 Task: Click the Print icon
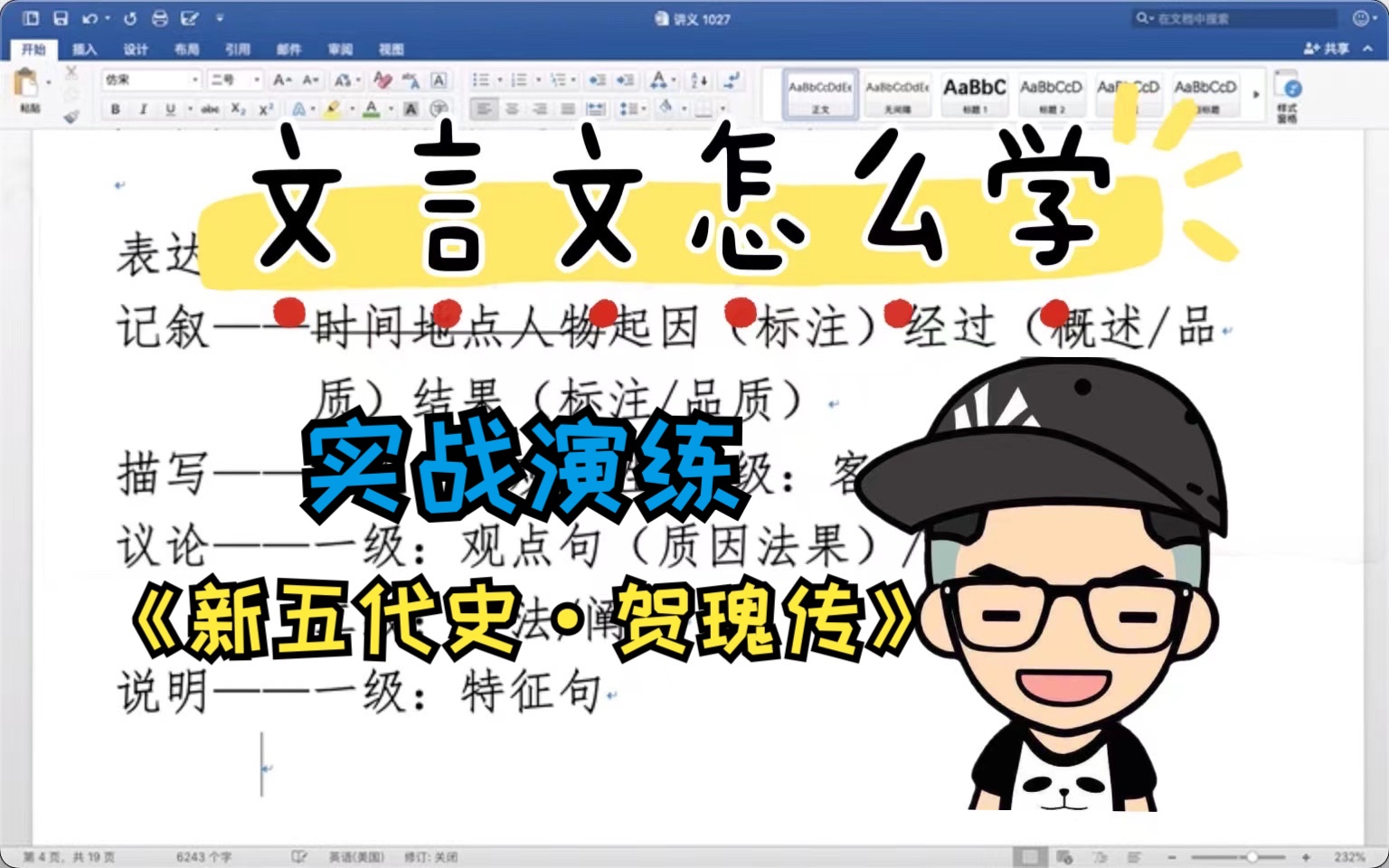pyautogui.click(x=160, y=18)
